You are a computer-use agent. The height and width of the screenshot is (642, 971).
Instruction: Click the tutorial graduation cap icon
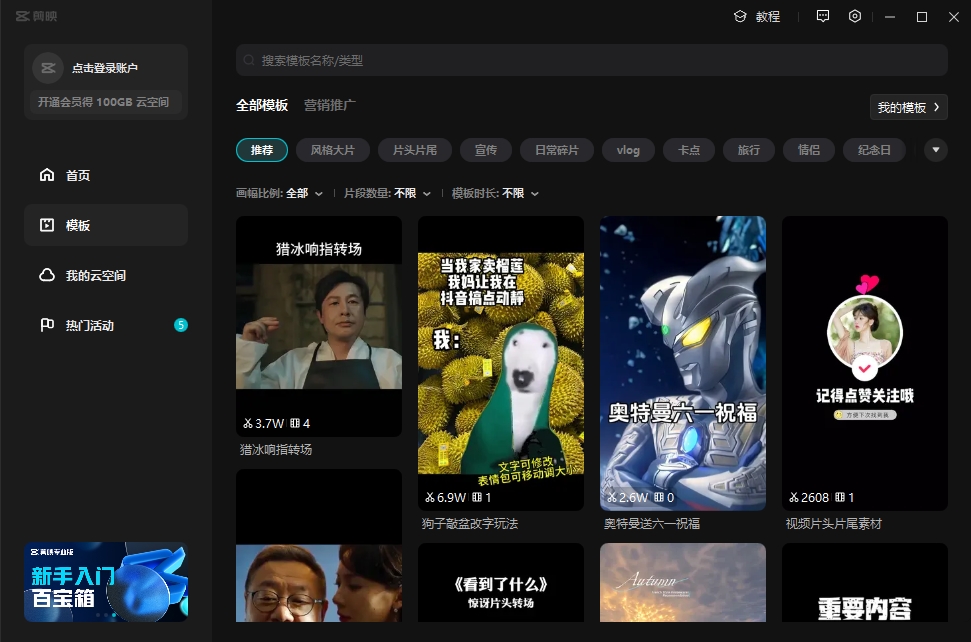pyautogui.click(x=740, y=17)
